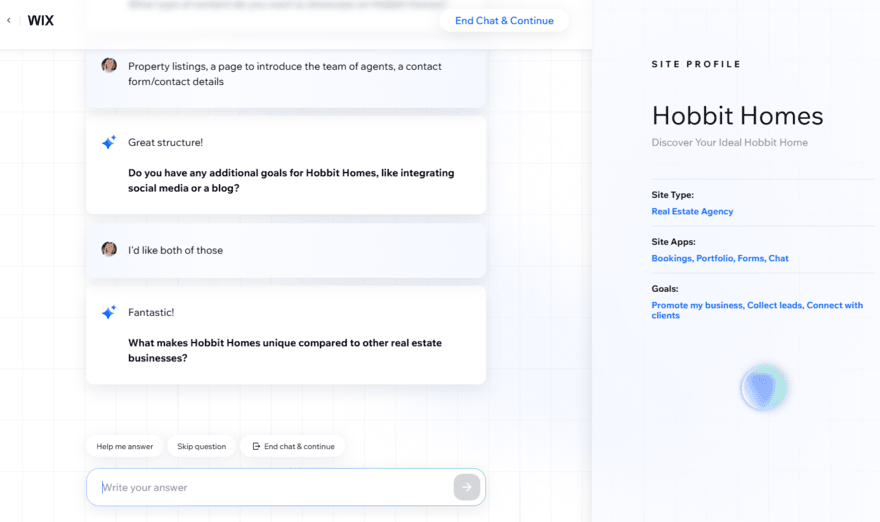Focus the "Write your answer" input field

[270, 487]
